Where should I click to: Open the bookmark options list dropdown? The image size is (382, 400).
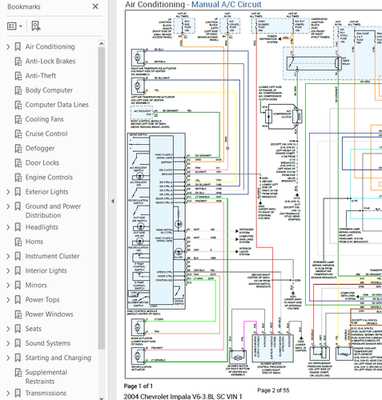tap(15, 26)
